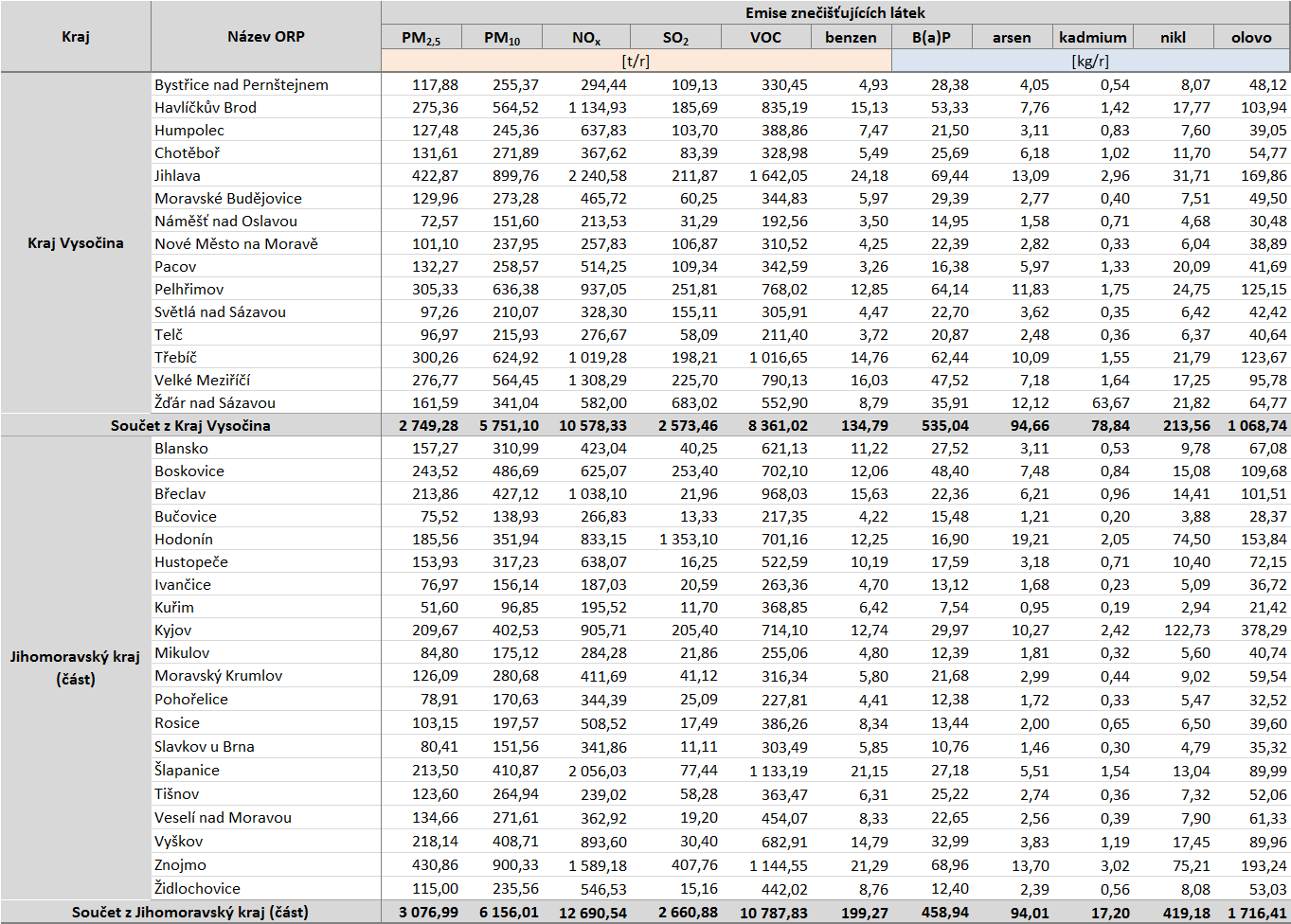
Task: Click the NOx column header
Action: (x=586, y=38)
